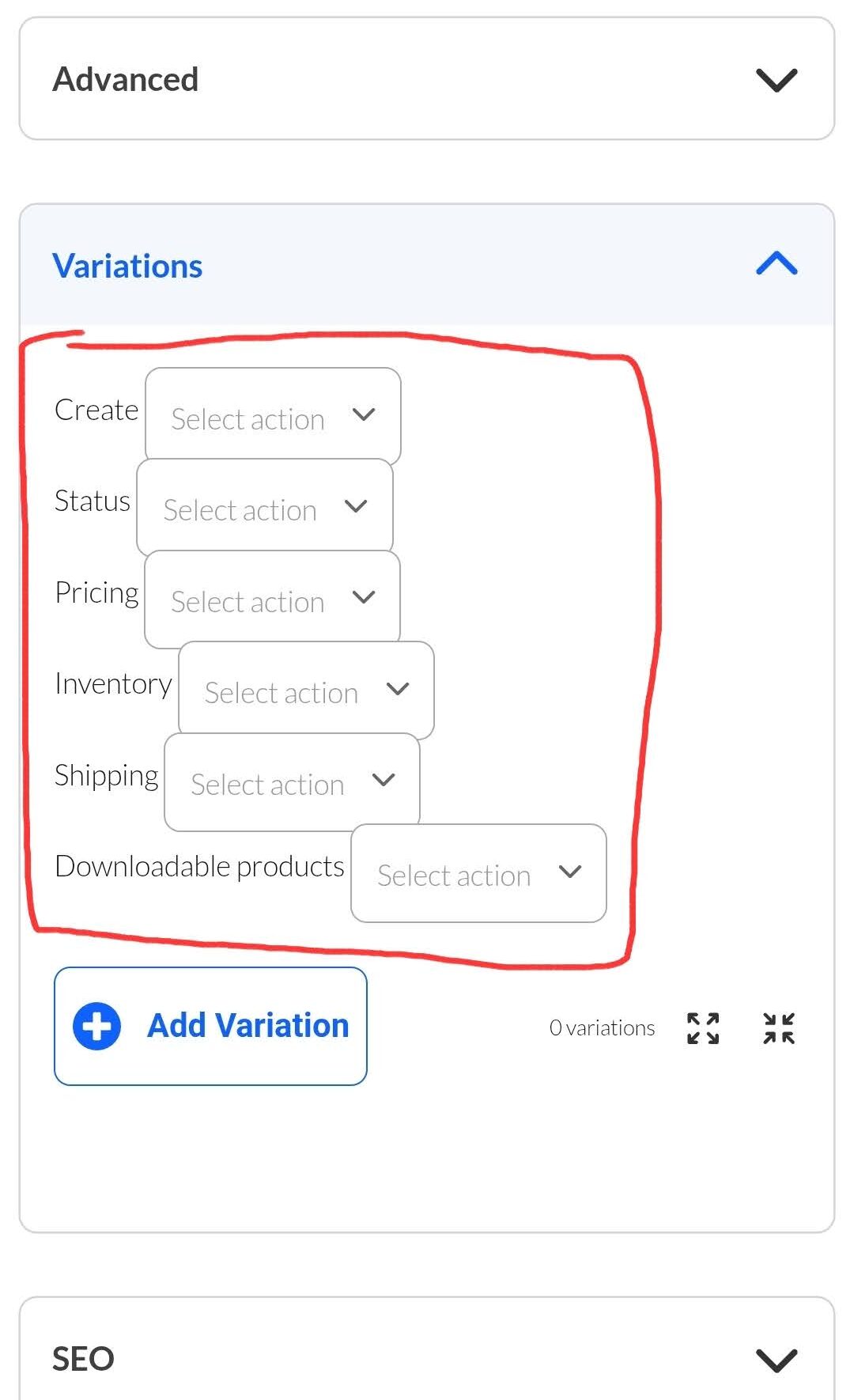854x1400 pixels.
Task: Expand the SEO section chevron
Action: tap(777, 1360)
